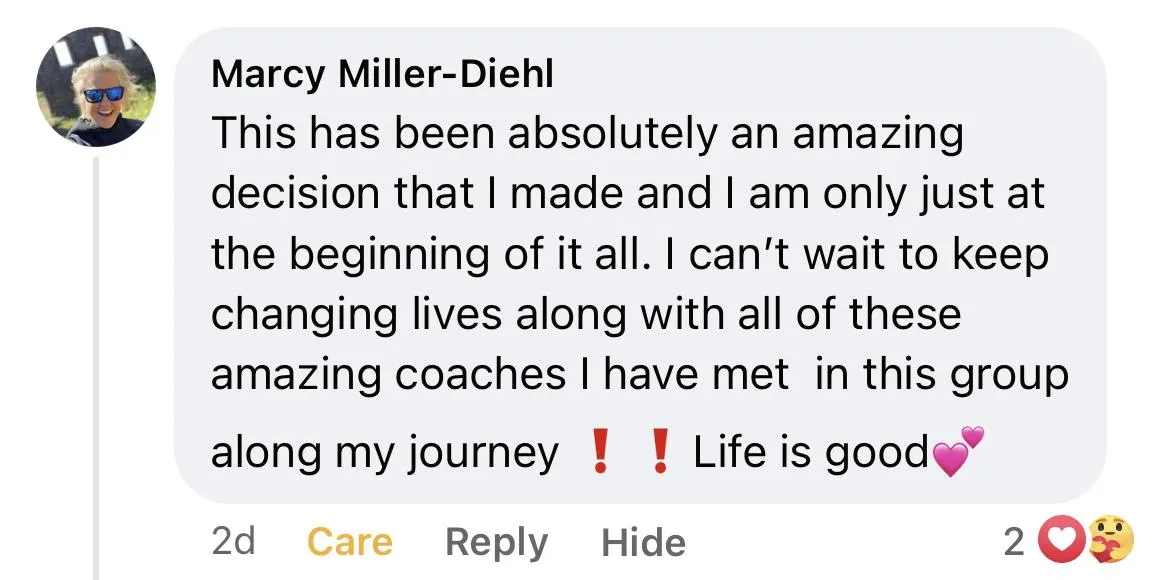The width and height of the screenshot is (1170, 580).
Task: Open the reaction count showing 2
Action: pos(1013,542)
